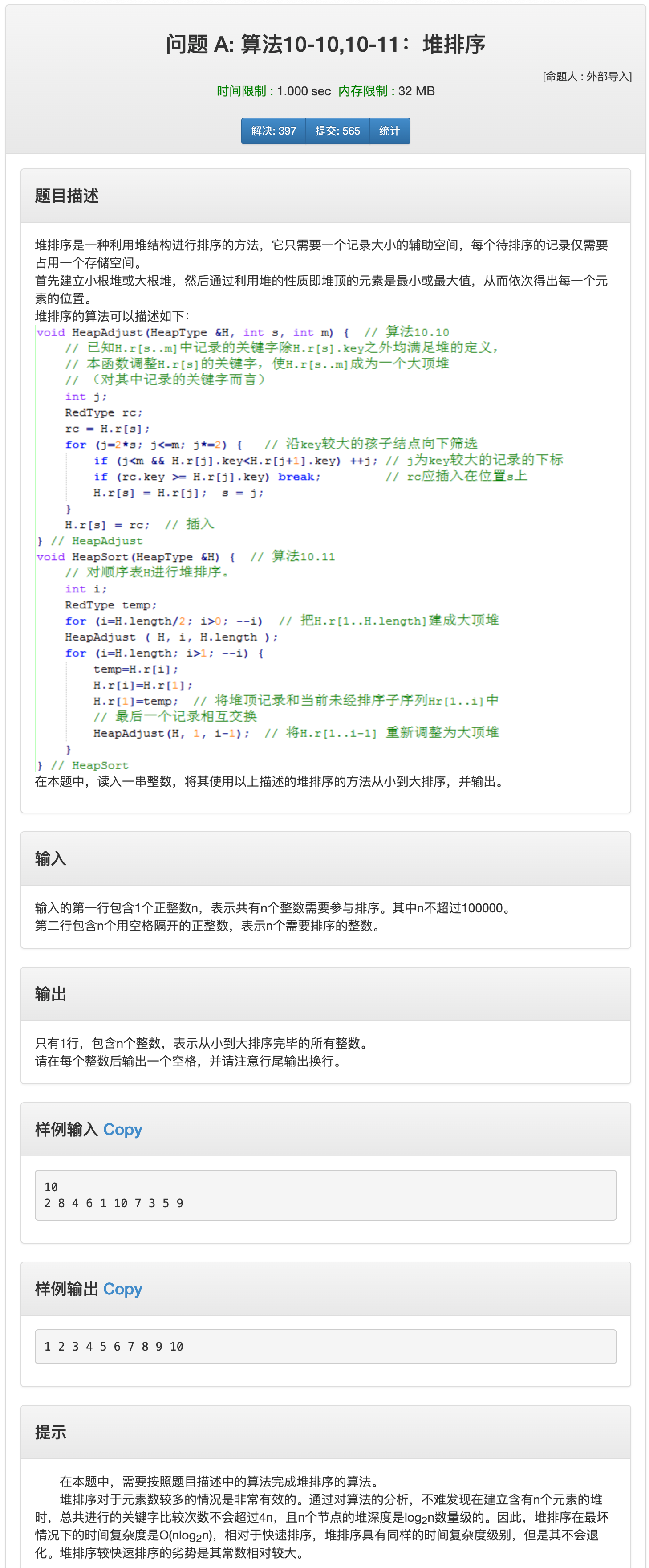Select the 时间限制 : 1.000 sec text
The image size is (649, 1568).
(x=274, y=91)
